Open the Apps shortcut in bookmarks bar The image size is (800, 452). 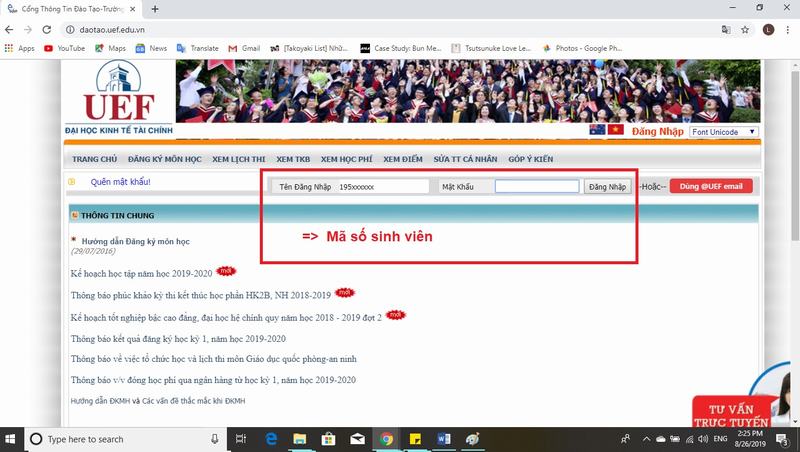[x=20, y=48]
